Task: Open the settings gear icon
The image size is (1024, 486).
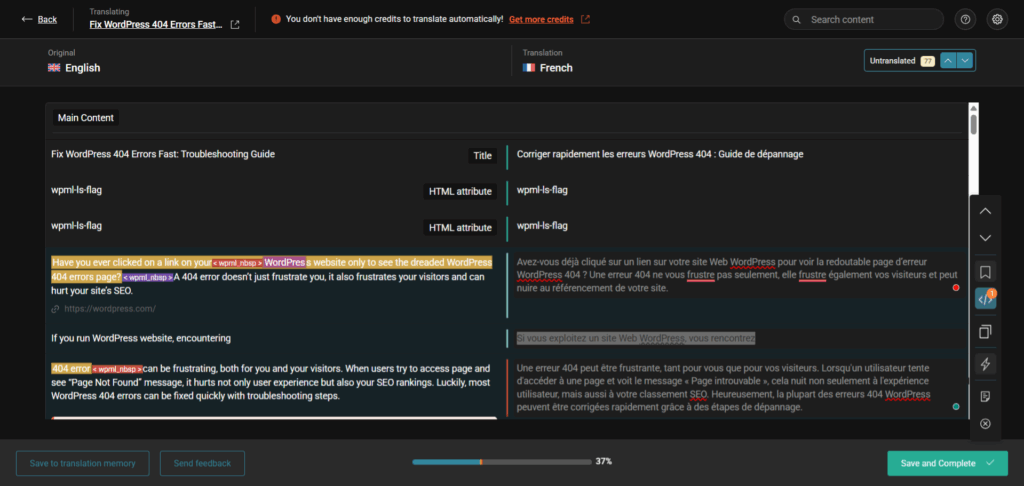Action: 996,19
